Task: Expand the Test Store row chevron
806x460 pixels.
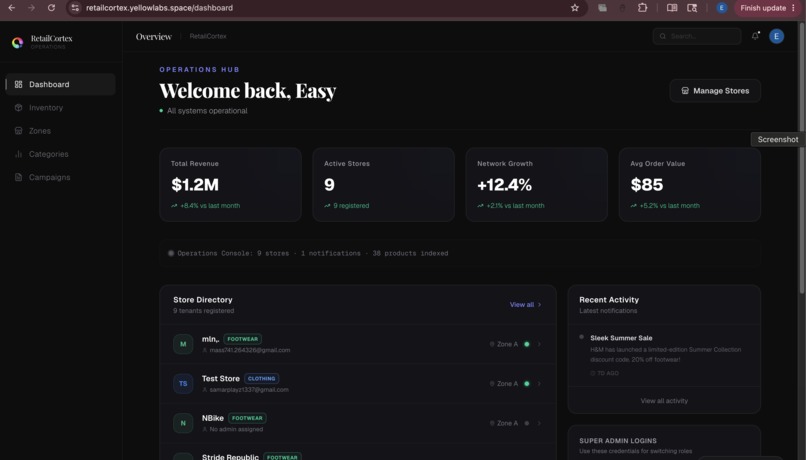Action: tap(539, 384)
